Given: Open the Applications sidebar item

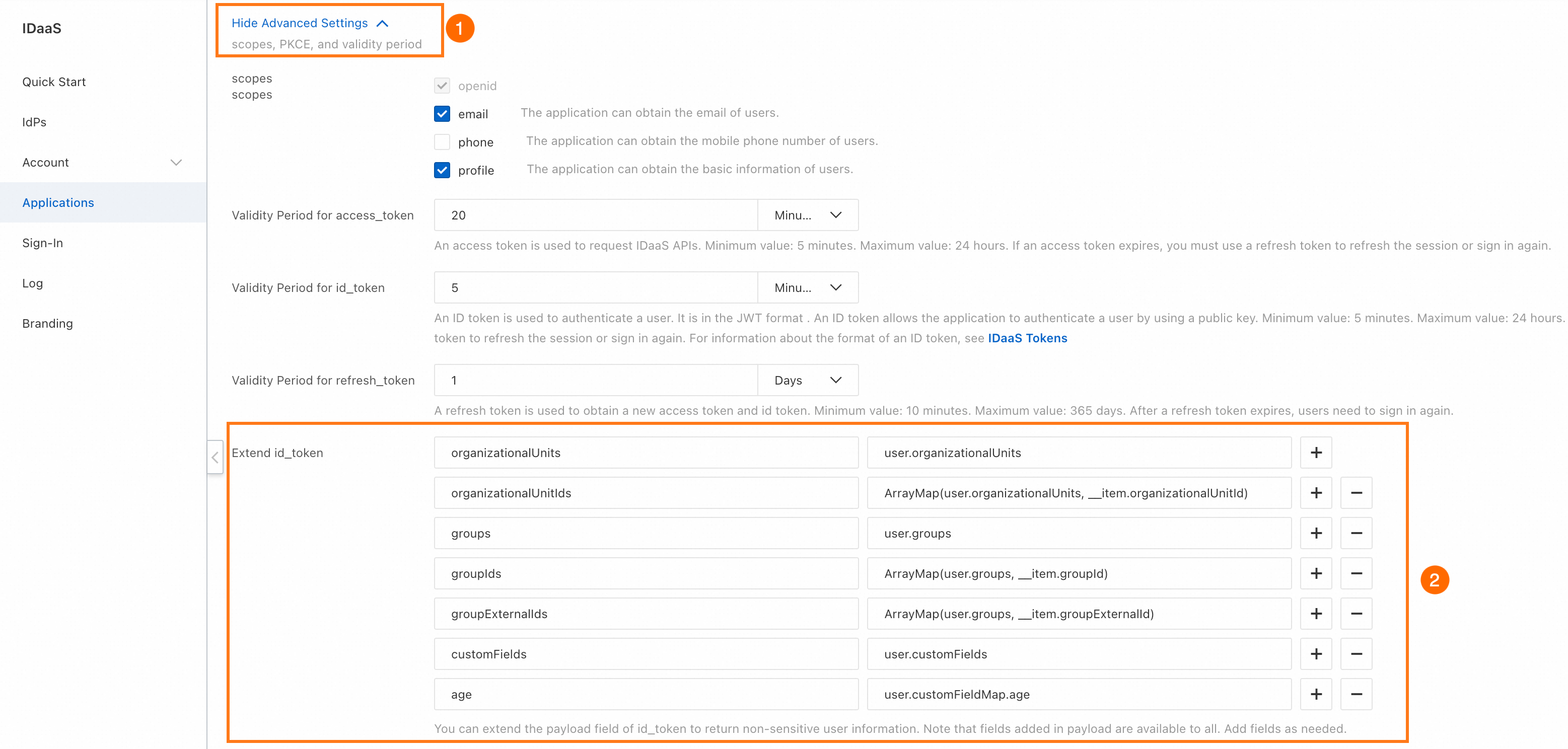Looking at the screenshot, I should pos(58,203).
